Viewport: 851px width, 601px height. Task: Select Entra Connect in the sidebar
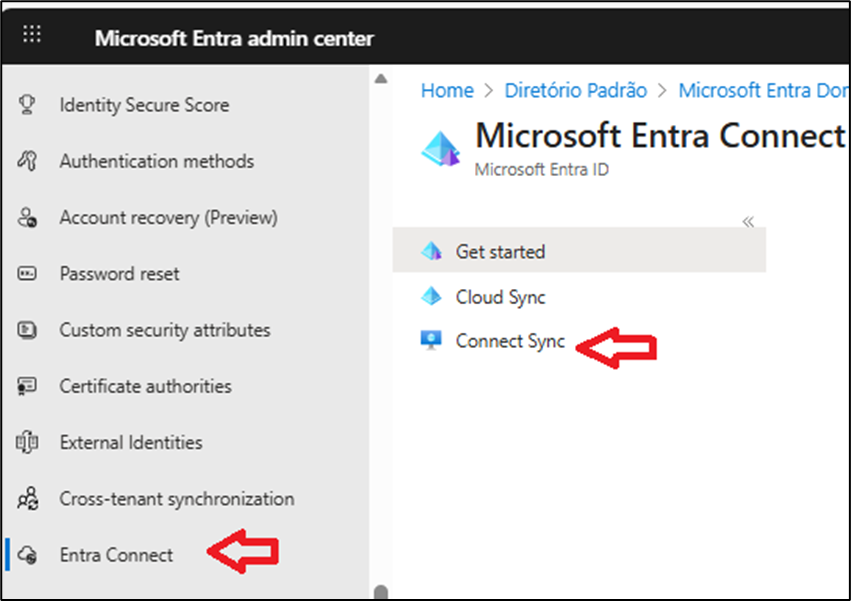pyautogui.click(x=116, y=555)
